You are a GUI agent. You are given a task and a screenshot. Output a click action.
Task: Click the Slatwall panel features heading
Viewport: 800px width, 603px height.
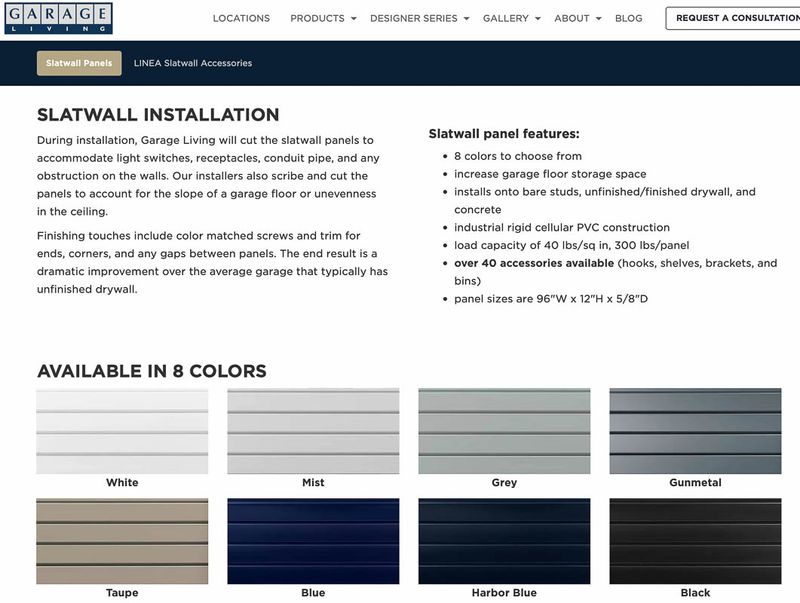pos(504,134)
